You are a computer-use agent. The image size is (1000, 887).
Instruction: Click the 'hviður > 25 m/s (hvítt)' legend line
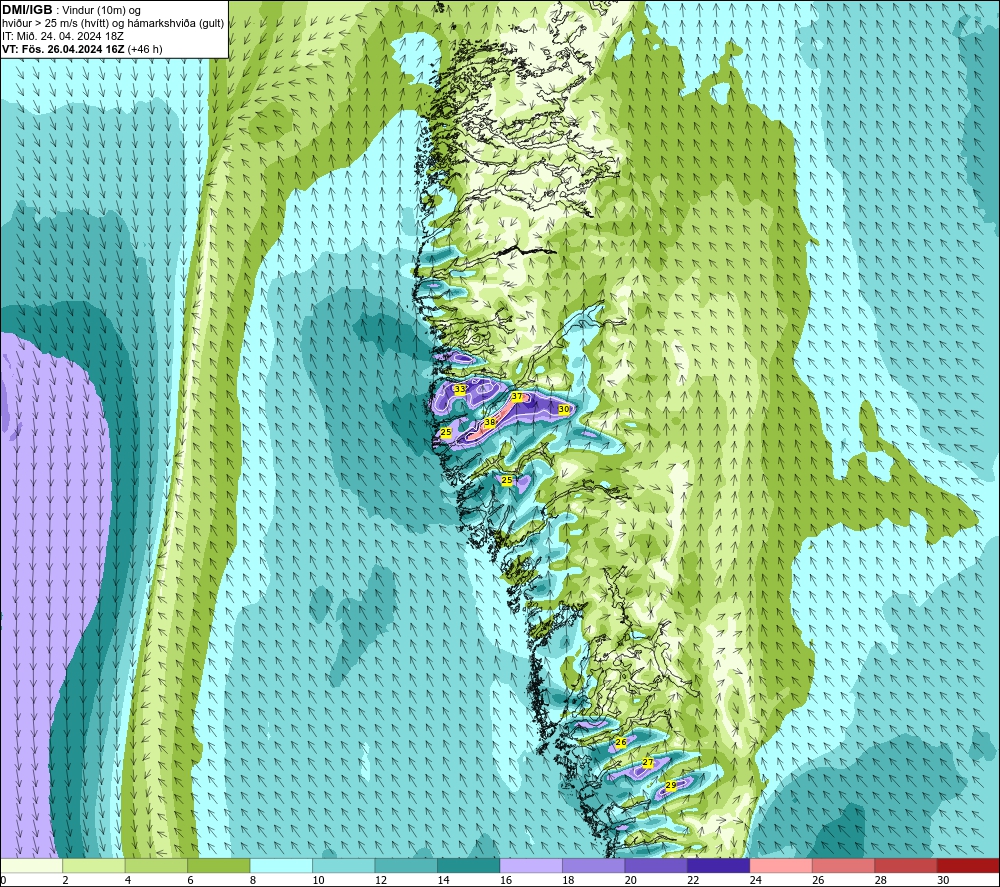pyautogui.click(x=55, y=24)
